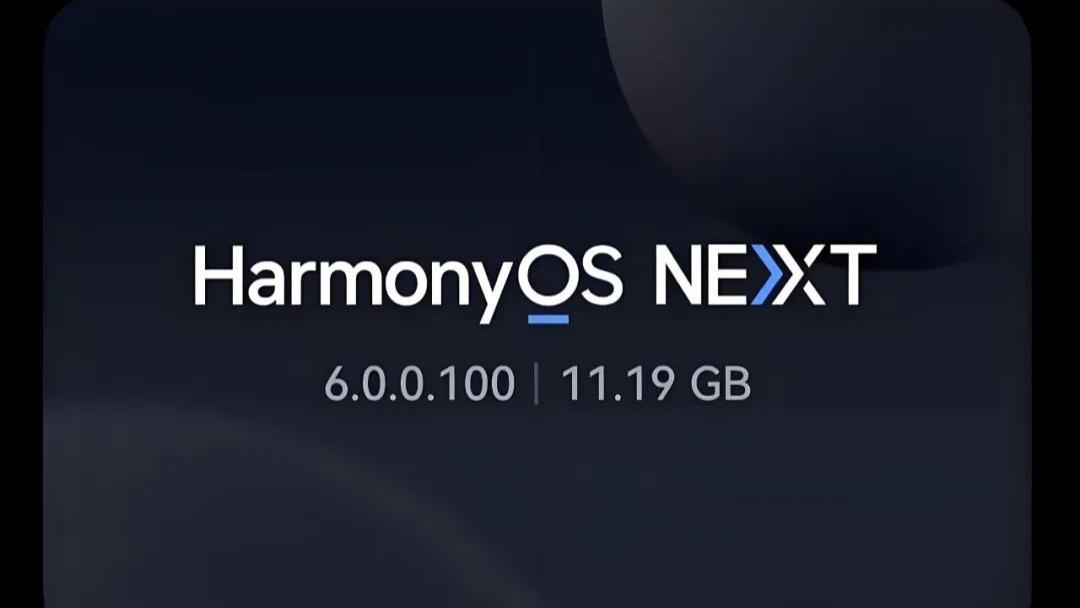This screenshot has height=608, width=1080.
Task: Click the letter S after the underlined O
Action: point(602,274)
